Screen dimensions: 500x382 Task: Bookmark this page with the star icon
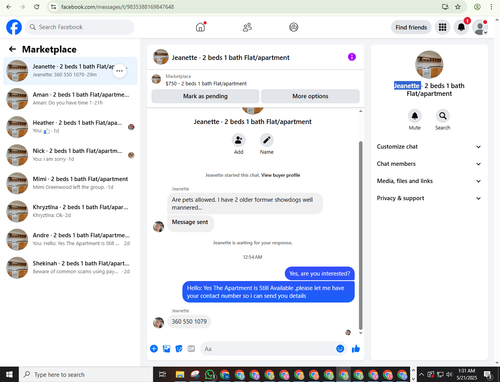pyautogui.click(x=458, y=7)
